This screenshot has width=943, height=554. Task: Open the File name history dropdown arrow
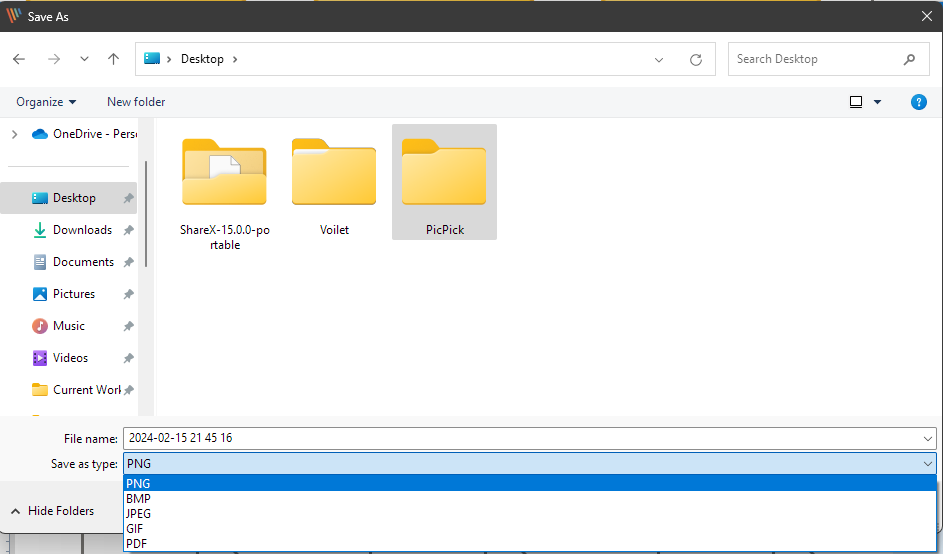click(928, 439)
